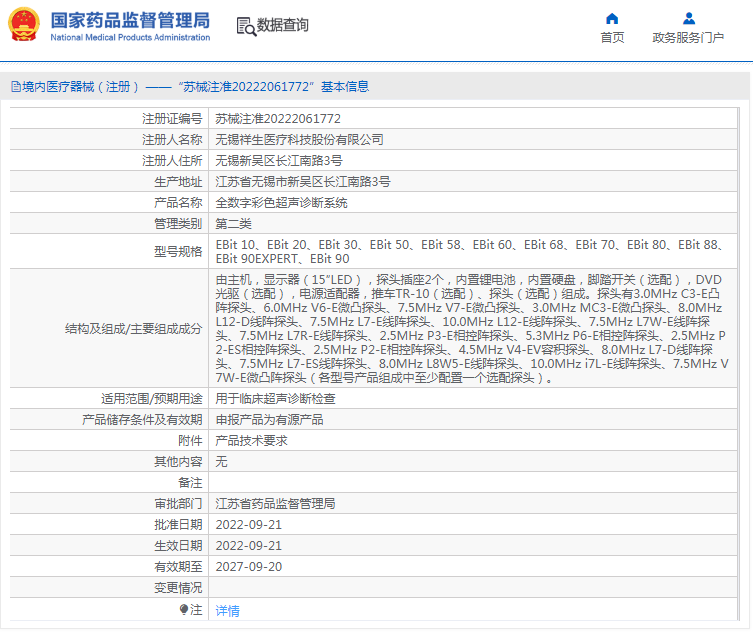Click the small icon before 境内医疗器械
Viewport: 753px width, 632px height.
point(14,87)
